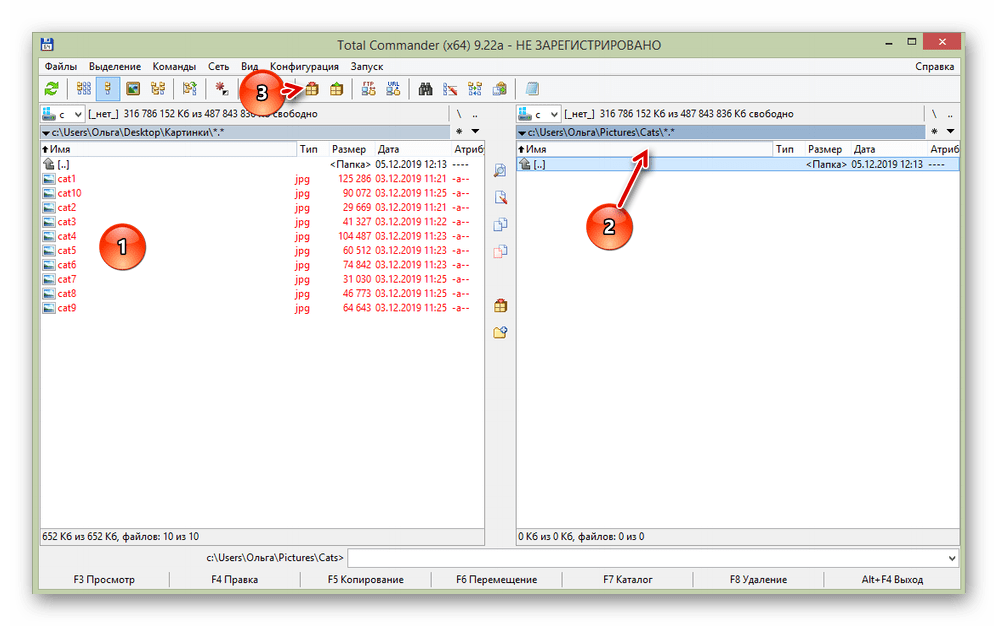Refresh the source panel with the green arrows icon
The image size is (1000, 626).
[x=52, y=89]
